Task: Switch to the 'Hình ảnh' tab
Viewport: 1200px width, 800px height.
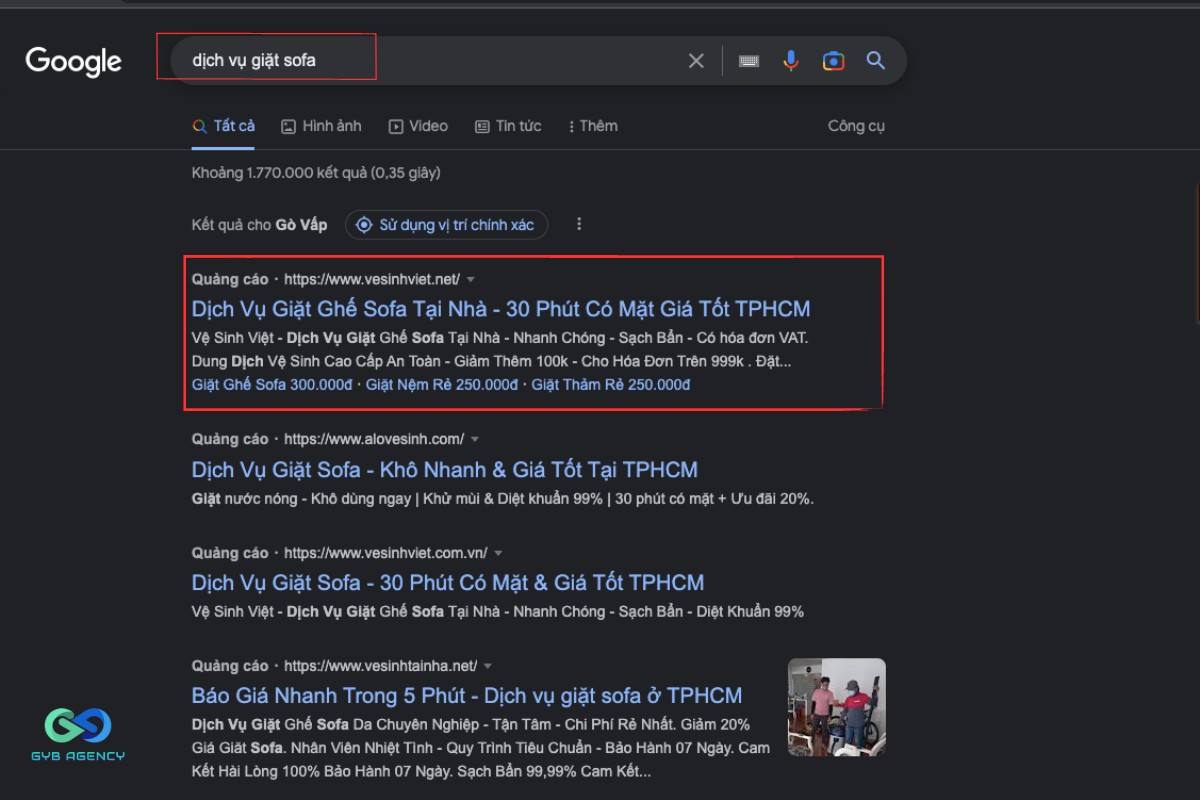Action: (x=321, y=126)
